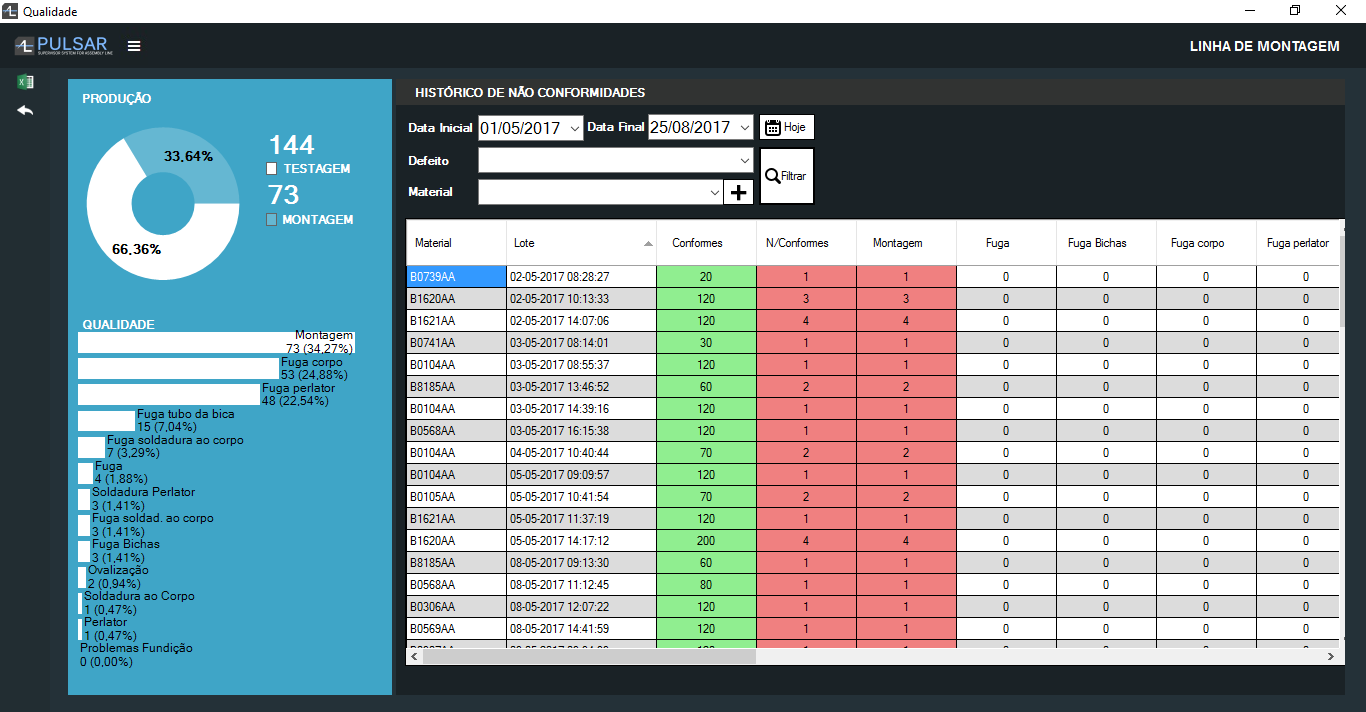Click the Hoje button

pyautogui.click(x=787, y=127)
